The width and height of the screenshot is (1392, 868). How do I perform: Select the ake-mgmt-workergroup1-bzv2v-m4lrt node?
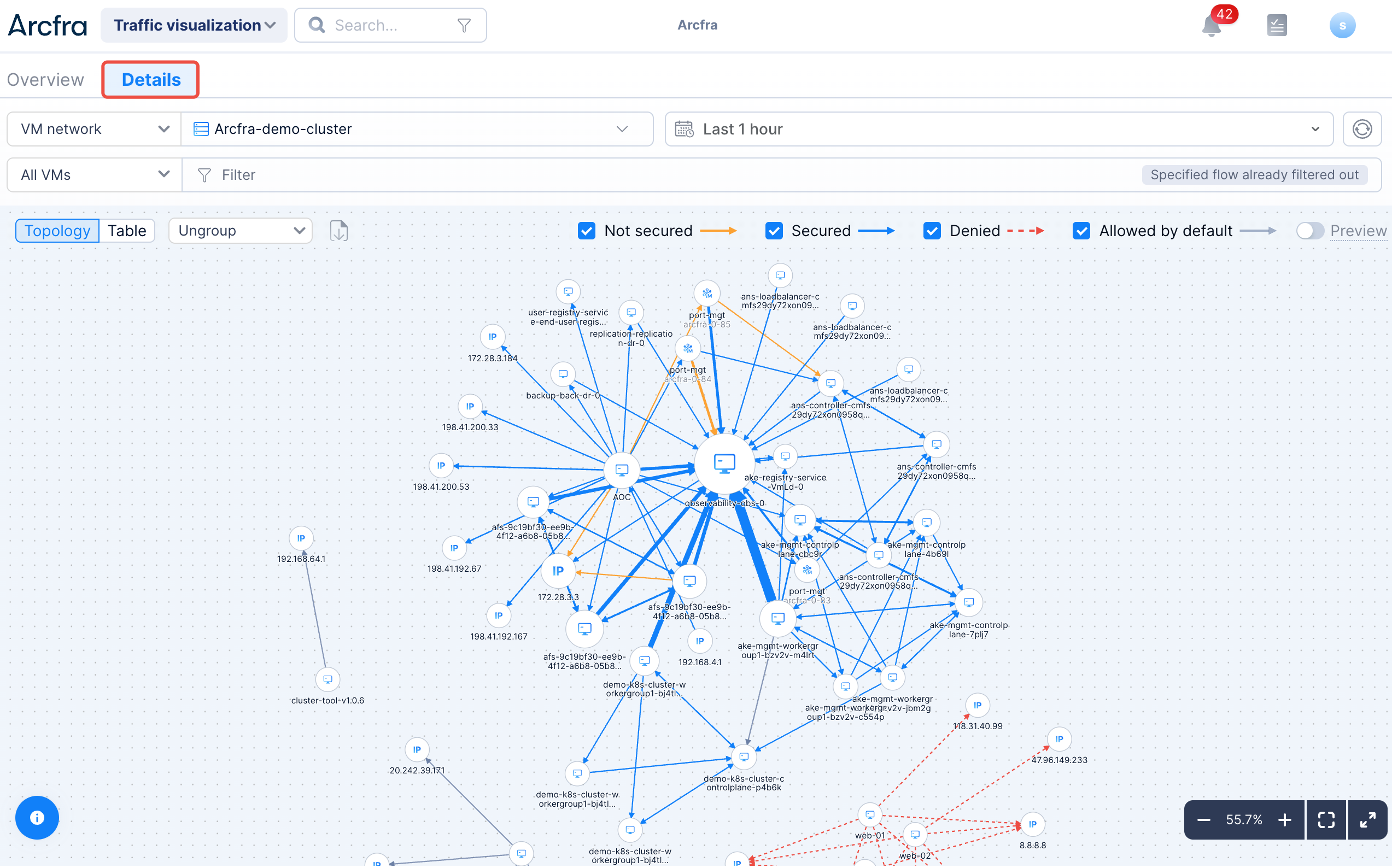777,619
